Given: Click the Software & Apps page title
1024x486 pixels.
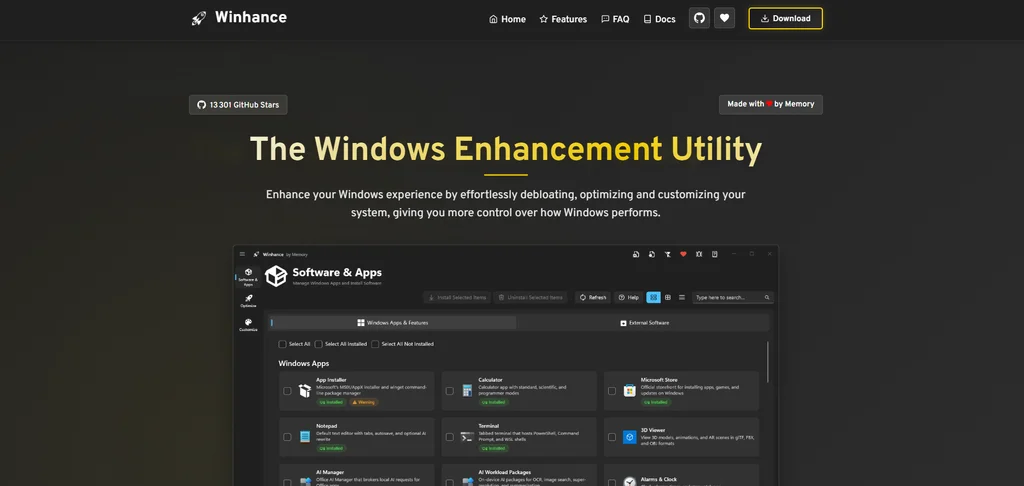Looking at the screenshot, I should [x=337, y=272].
